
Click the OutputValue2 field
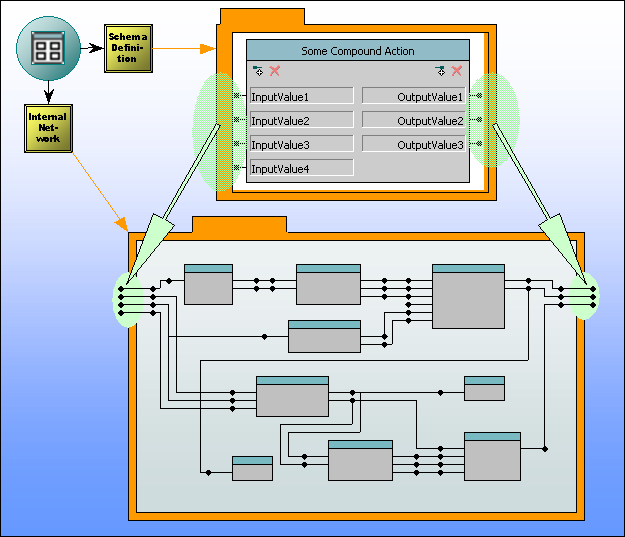[x=414, y=120]
